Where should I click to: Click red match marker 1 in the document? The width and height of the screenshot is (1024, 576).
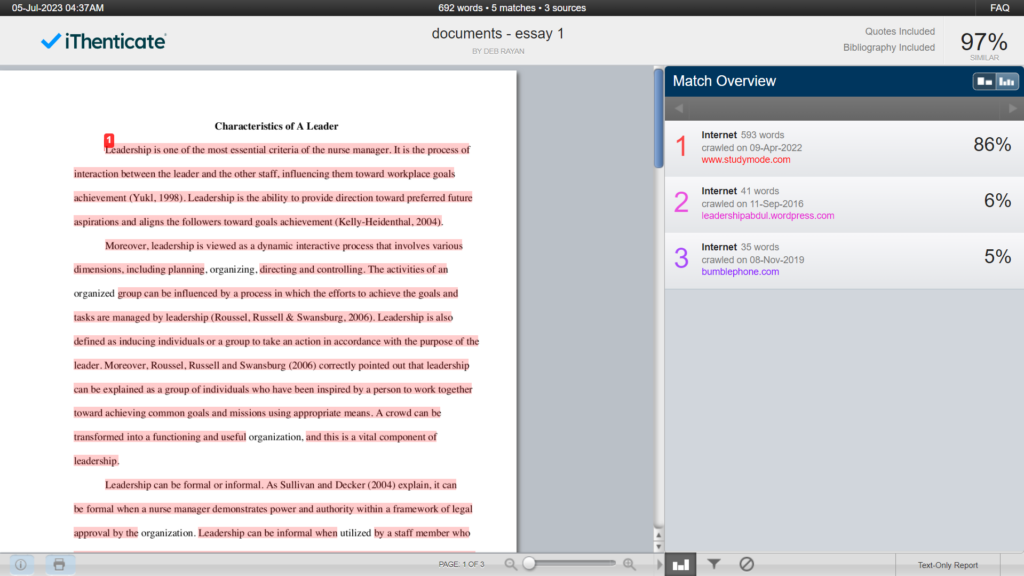coord(109,140)
